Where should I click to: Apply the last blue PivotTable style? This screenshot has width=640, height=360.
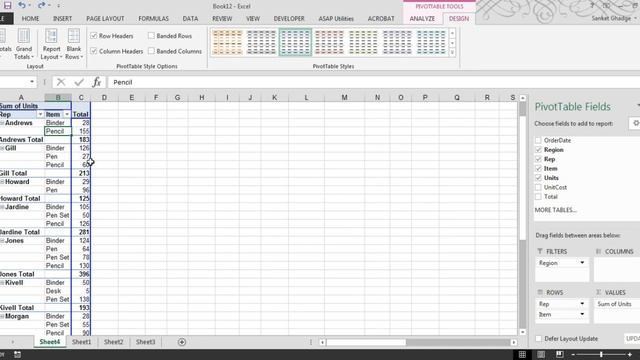[431, 42]
